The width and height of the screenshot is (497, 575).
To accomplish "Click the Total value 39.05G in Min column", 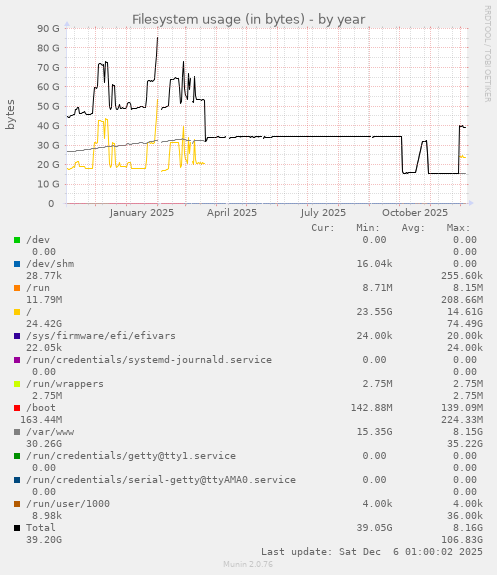I will [374, 528].
